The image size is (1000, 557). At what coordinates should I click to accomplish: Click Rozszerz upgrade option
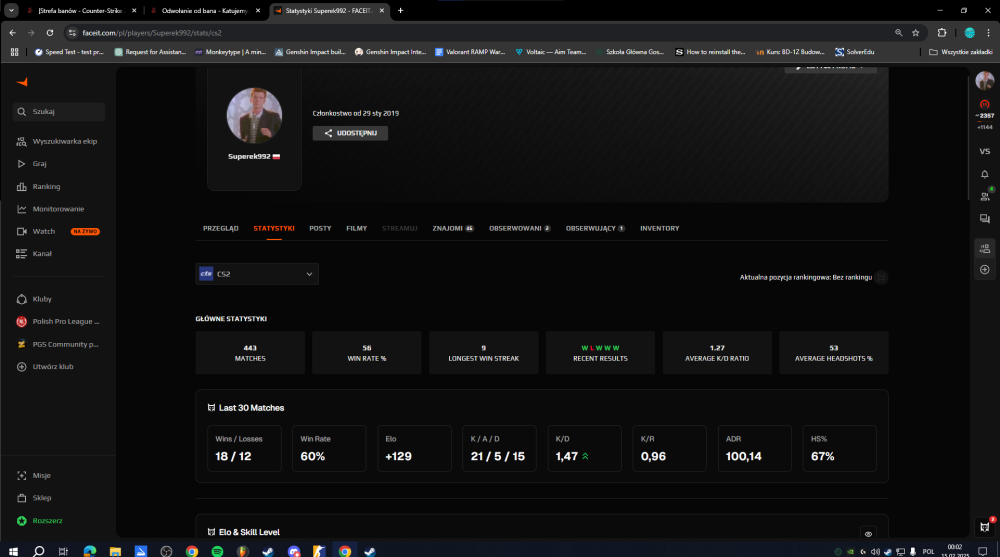pyautogui.click(x=40, y=521)
